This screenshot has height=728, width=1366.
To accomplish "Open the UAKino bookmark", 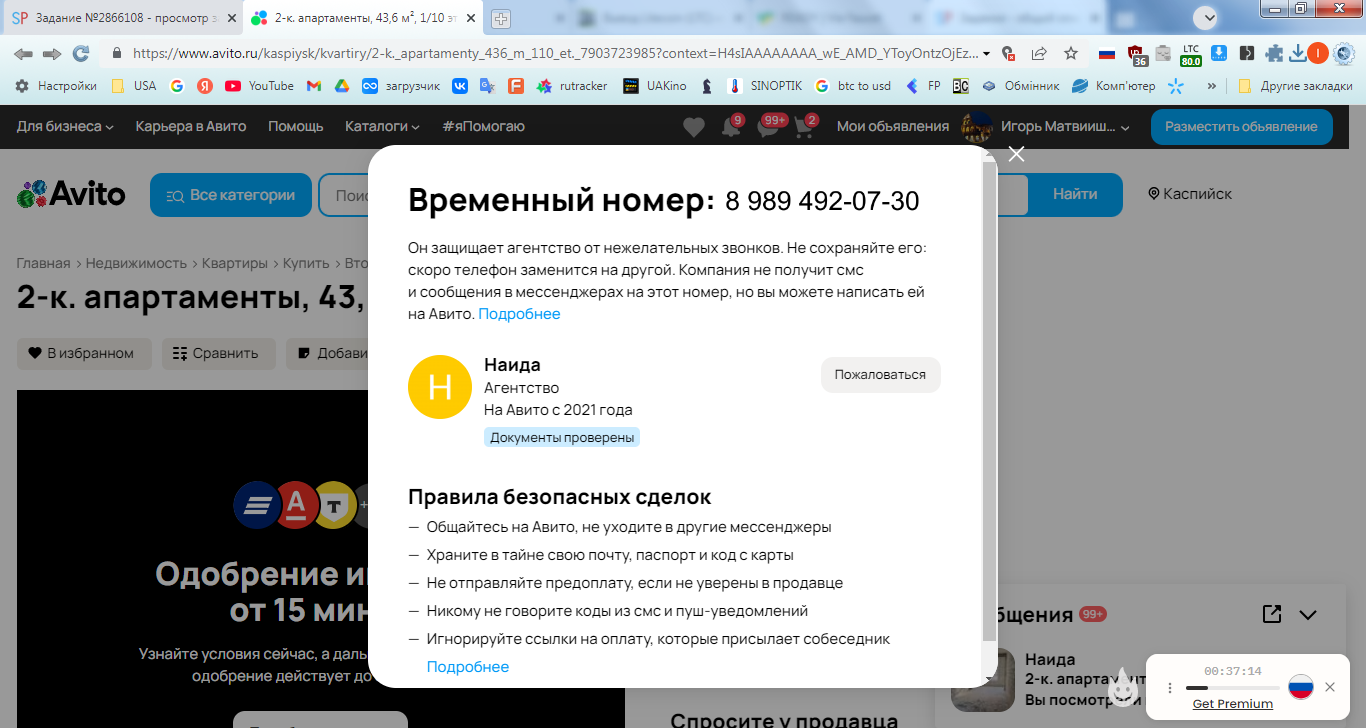I will point(655,86).
